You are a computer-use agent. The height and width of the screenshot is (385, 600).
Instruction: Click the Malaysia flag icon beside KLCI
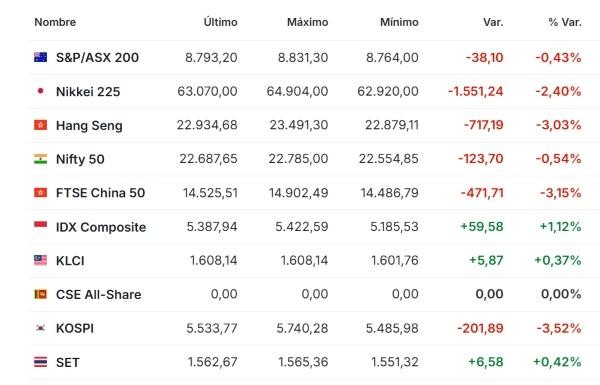click(x=41, y=260)
